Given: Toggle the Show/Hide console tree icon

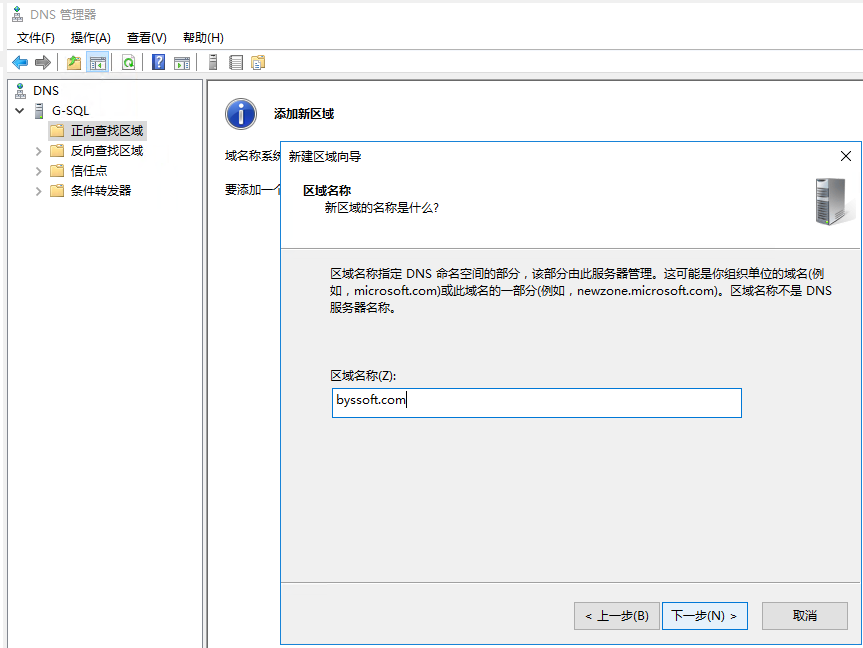Looking at the screenshot, I should coord(97,63).
